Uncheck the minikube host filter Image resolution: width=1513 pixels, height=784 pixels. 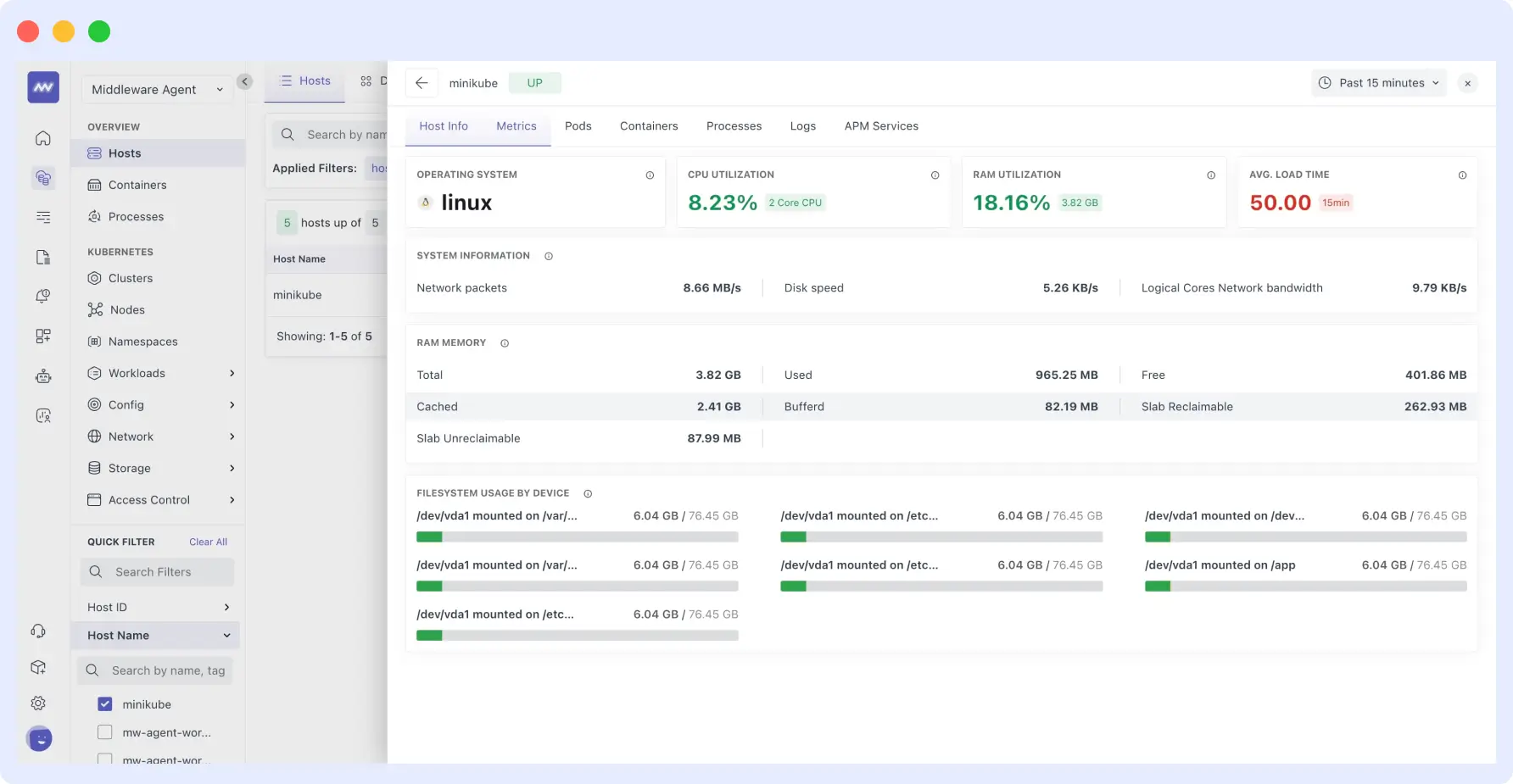point(104,703)
